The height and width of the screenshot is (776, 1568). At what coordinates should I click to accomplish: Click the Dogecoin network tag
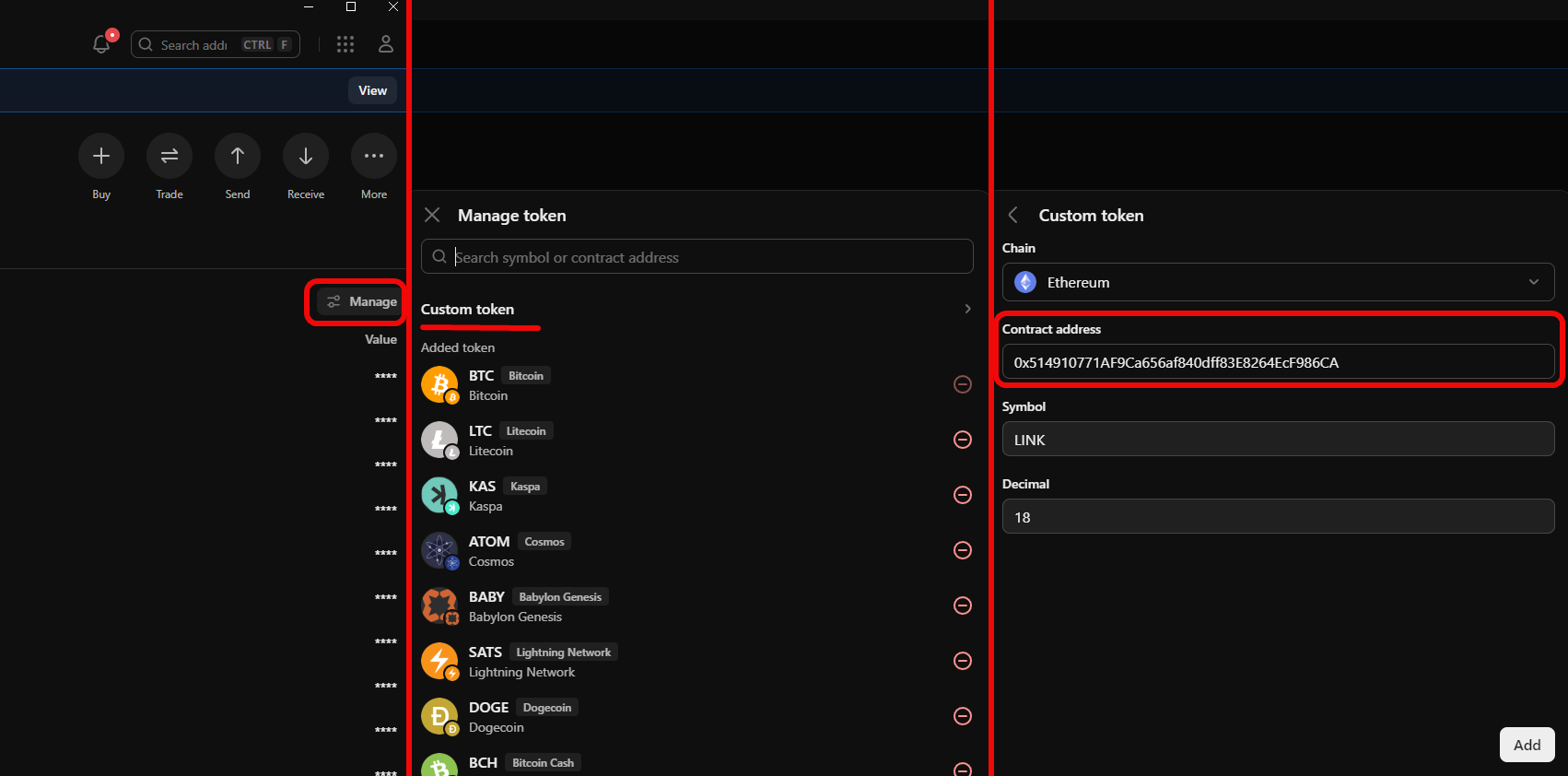coord(547,708)
